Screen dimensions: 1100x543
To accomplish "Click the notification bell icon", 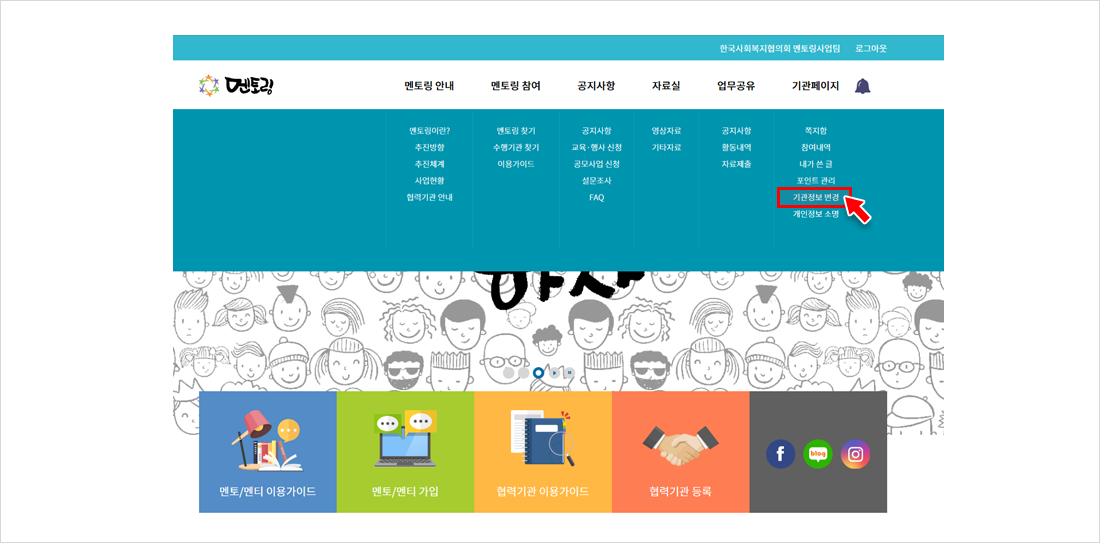I will pyautogui.click(x=862, y=86).
